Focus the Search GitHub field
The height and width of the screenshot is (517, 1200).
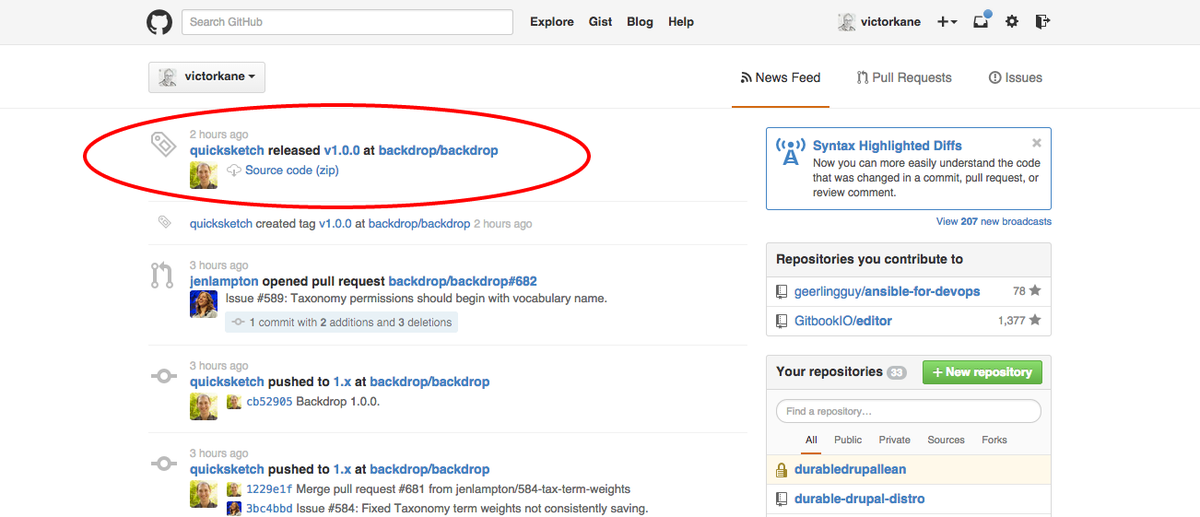347,22
